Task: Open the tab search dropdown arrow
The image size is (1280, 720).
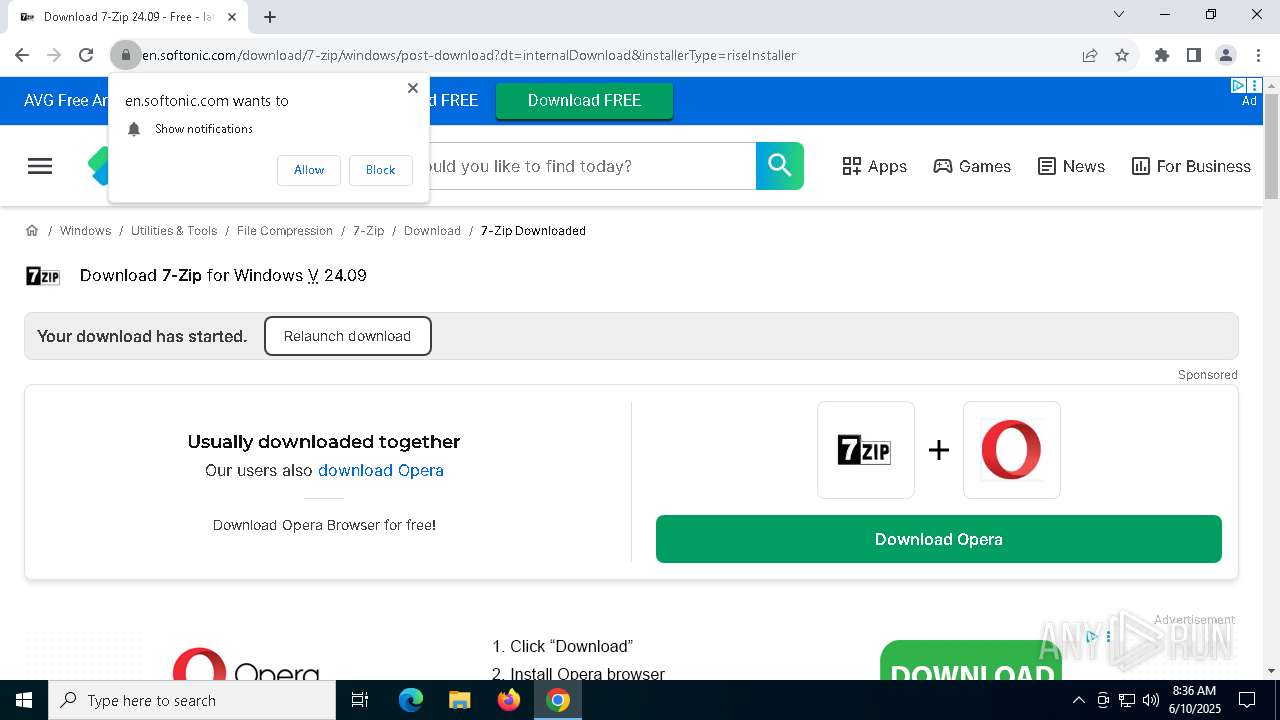Action: (1119, 15)
